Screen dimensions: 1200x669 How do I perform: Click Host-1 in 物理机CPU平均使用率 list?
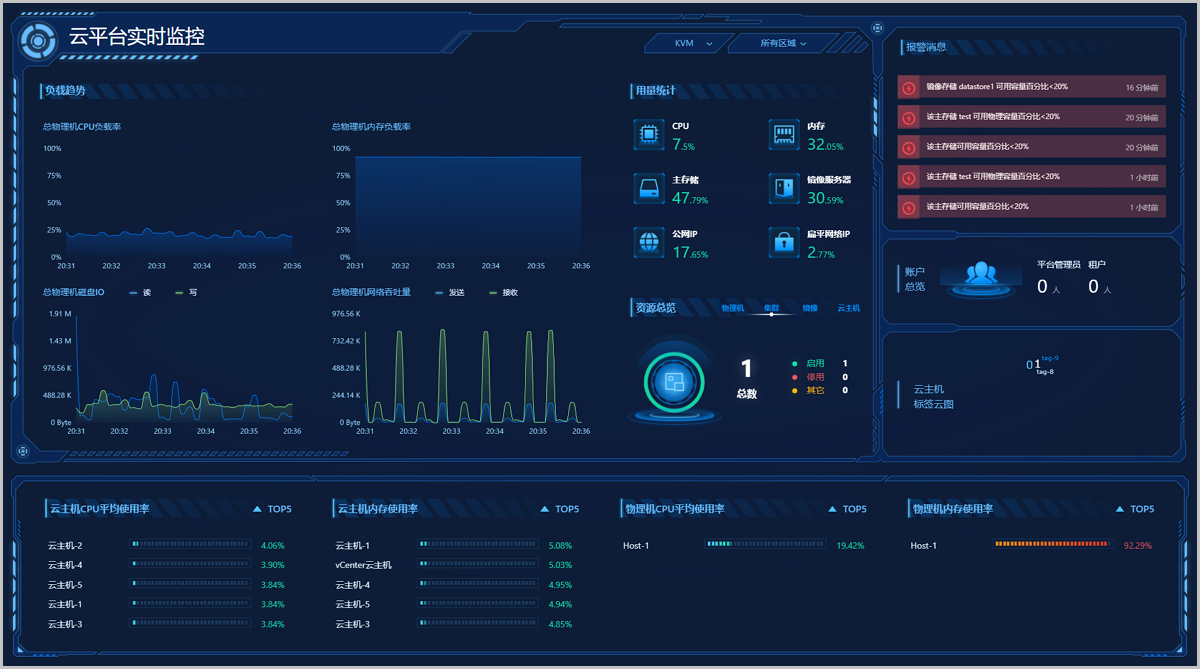coord(636,546)
